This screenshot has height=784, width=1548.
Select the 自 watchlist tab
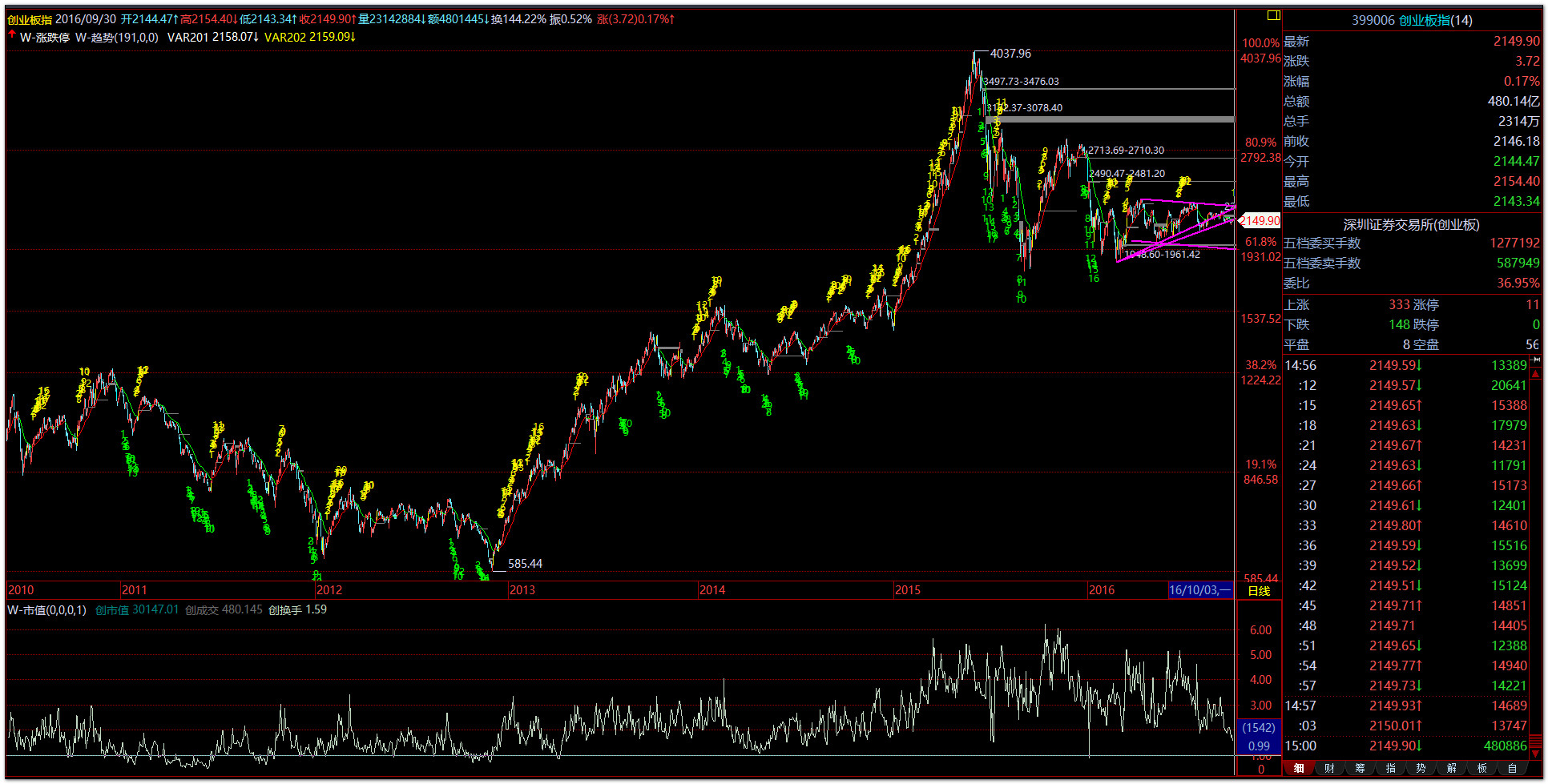(1512, 768)
